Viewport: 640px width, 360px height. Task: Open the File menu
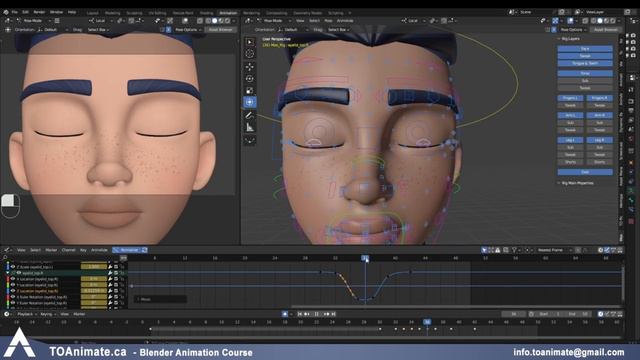(15, 12)
